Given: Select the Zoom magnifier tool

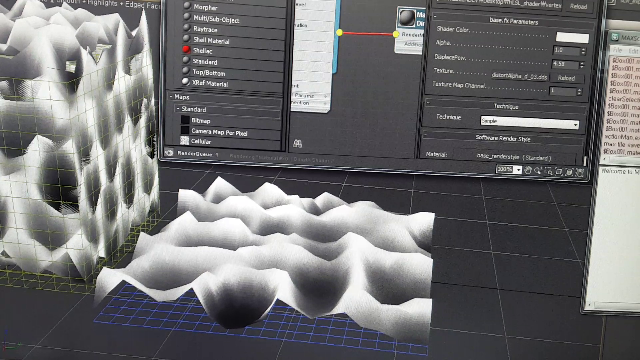Looking at the screenshot, I should click(538, 171).
